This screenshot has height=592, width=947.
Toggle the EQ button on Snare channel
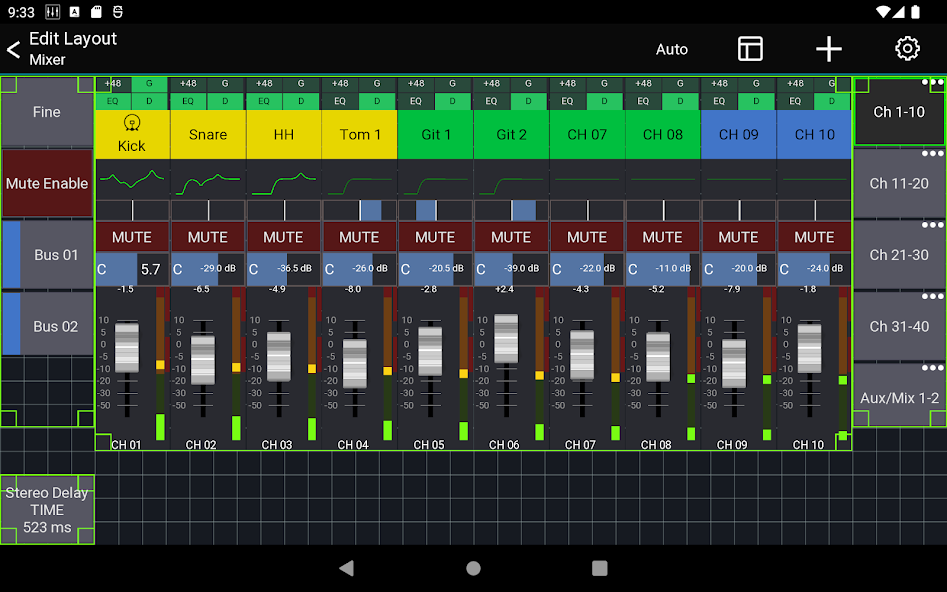(x=188, y=101)
